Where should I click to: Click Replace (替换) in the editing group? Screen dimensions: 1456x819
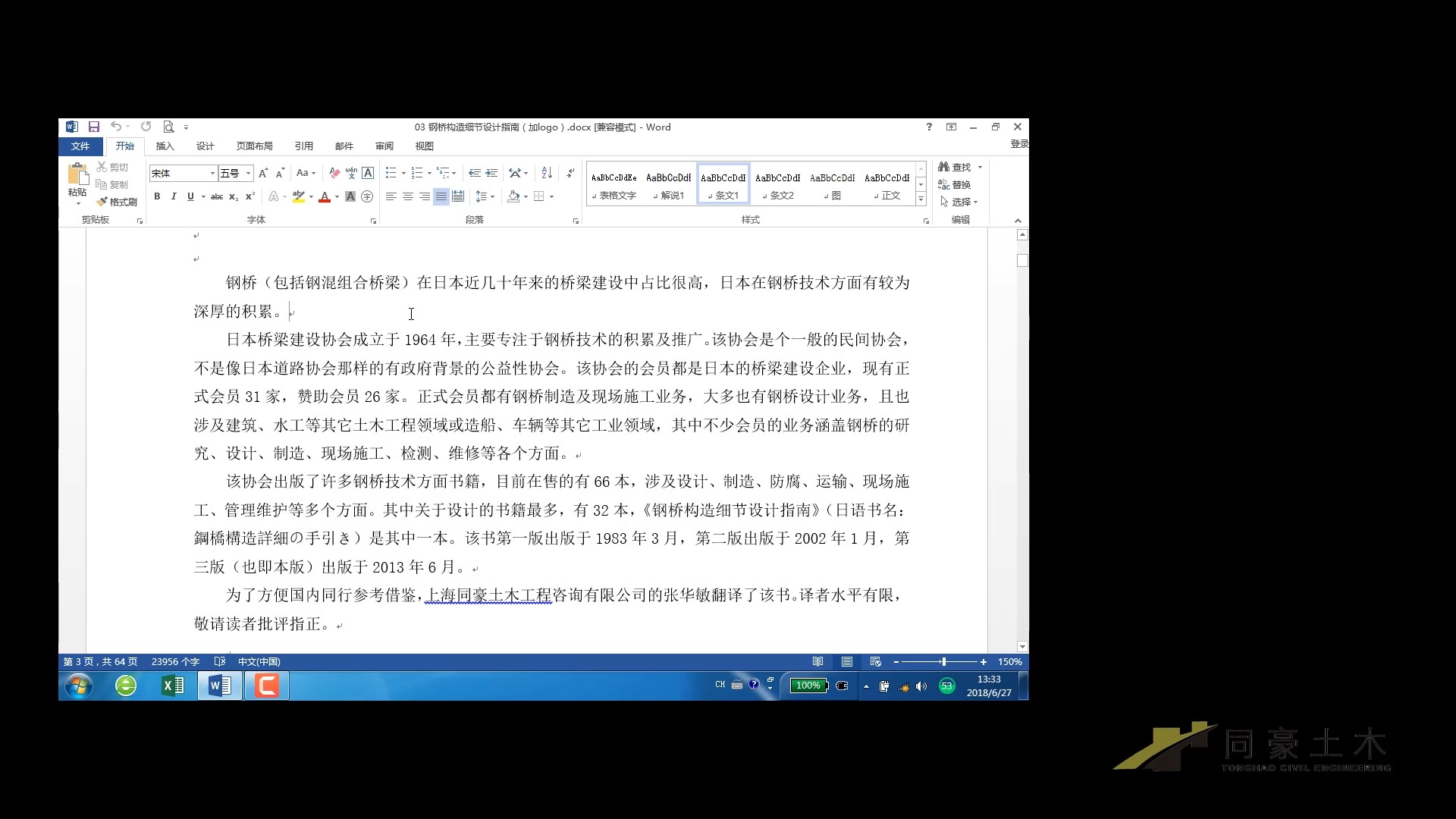coord(958,184)
